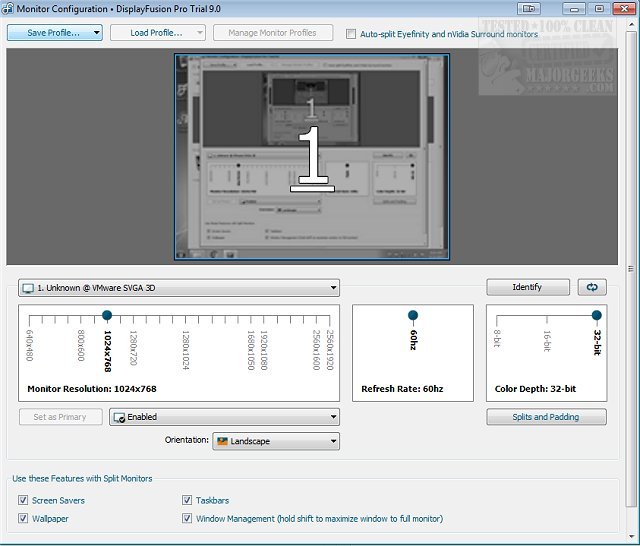Click the 2560x1920 resolution label
Viewport: 640px width, 546px height.
point(330,350)
